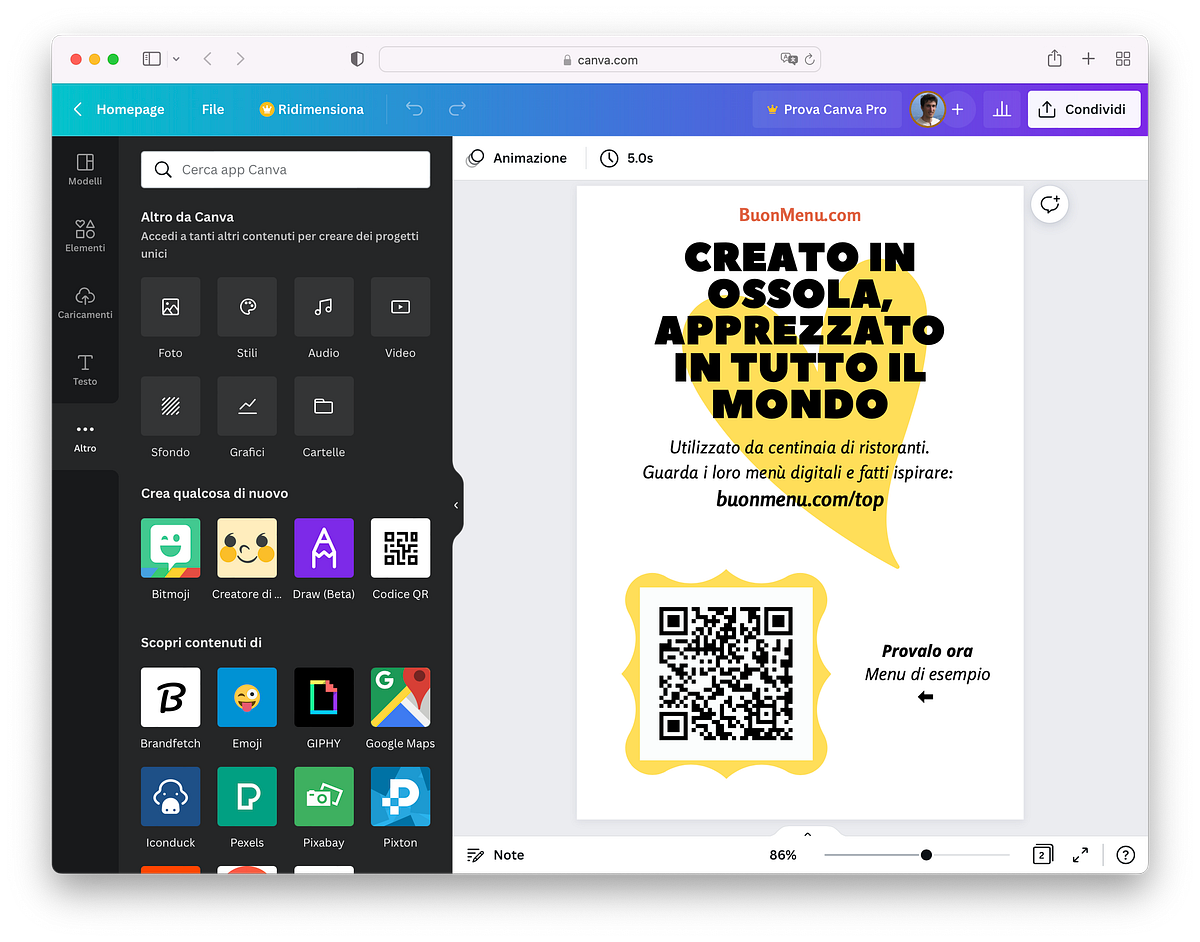Select the Provalo ora text
Viewport: 1200px width, 942px height.
[x=927, y=651]
